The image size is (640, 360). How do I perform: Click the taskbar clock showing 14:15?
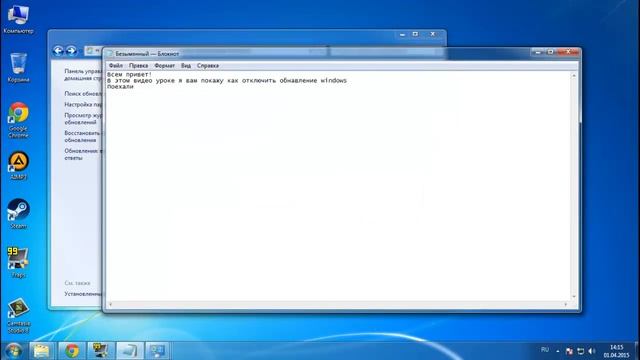click(616, 351)
